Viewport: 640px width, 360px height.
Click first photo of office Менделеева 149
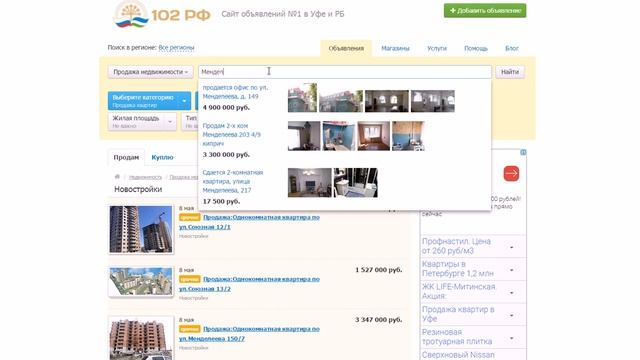click(x=302, y=98)
